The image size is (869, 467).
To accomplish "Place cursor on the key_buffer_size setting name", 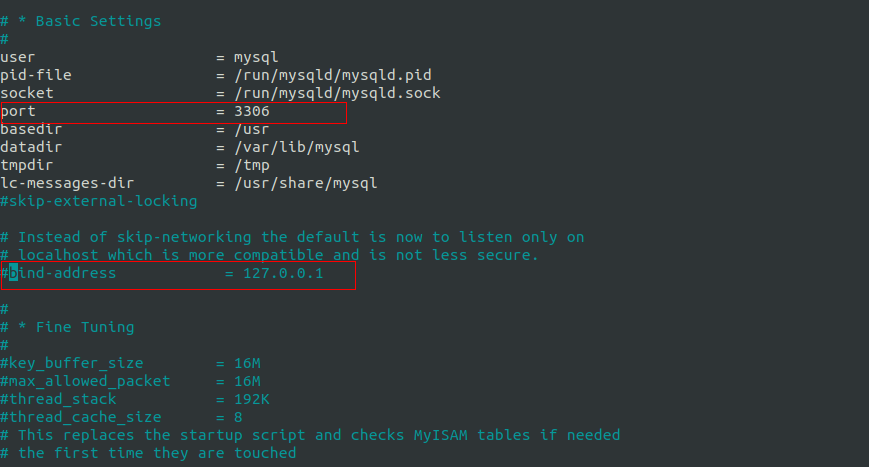I will tap(75, 363).
